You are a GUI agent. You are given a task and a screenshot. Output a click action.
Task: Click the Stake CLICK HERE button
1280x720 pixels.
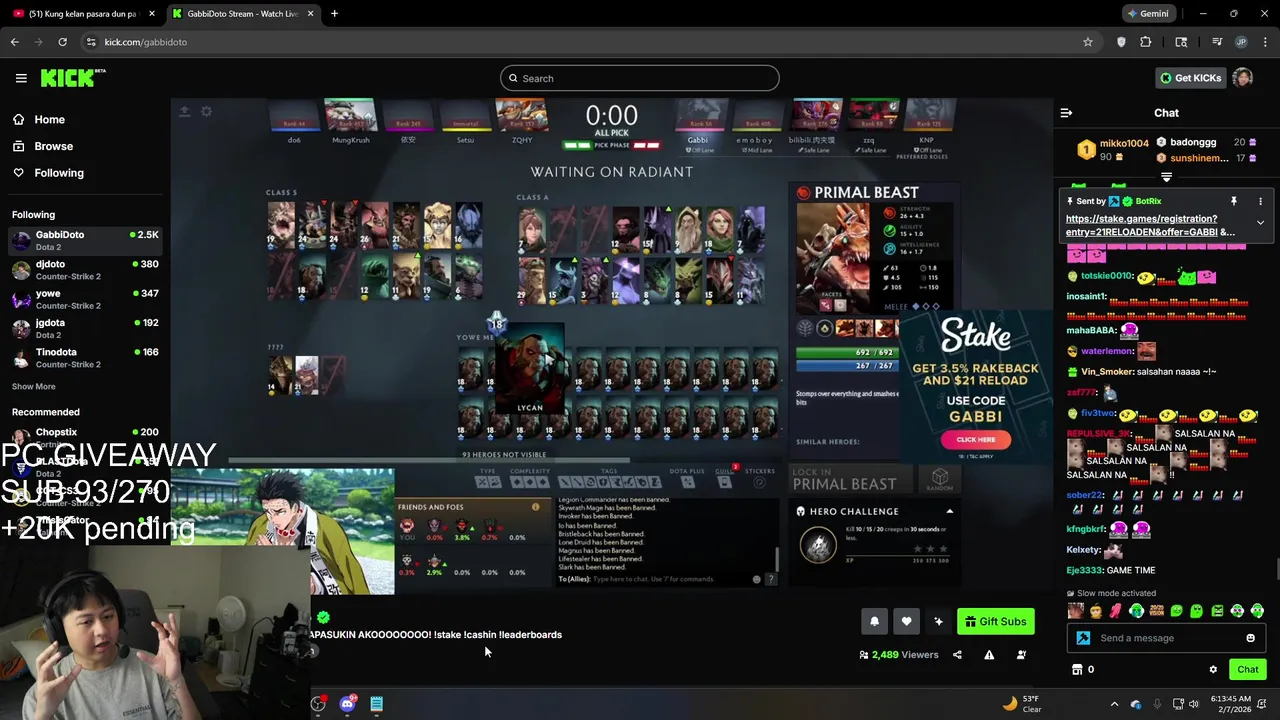coord(975,439)
